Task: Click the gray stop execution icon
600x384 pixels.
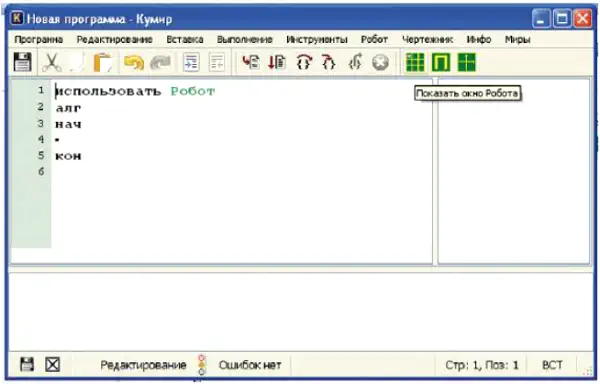Action: 380,62
